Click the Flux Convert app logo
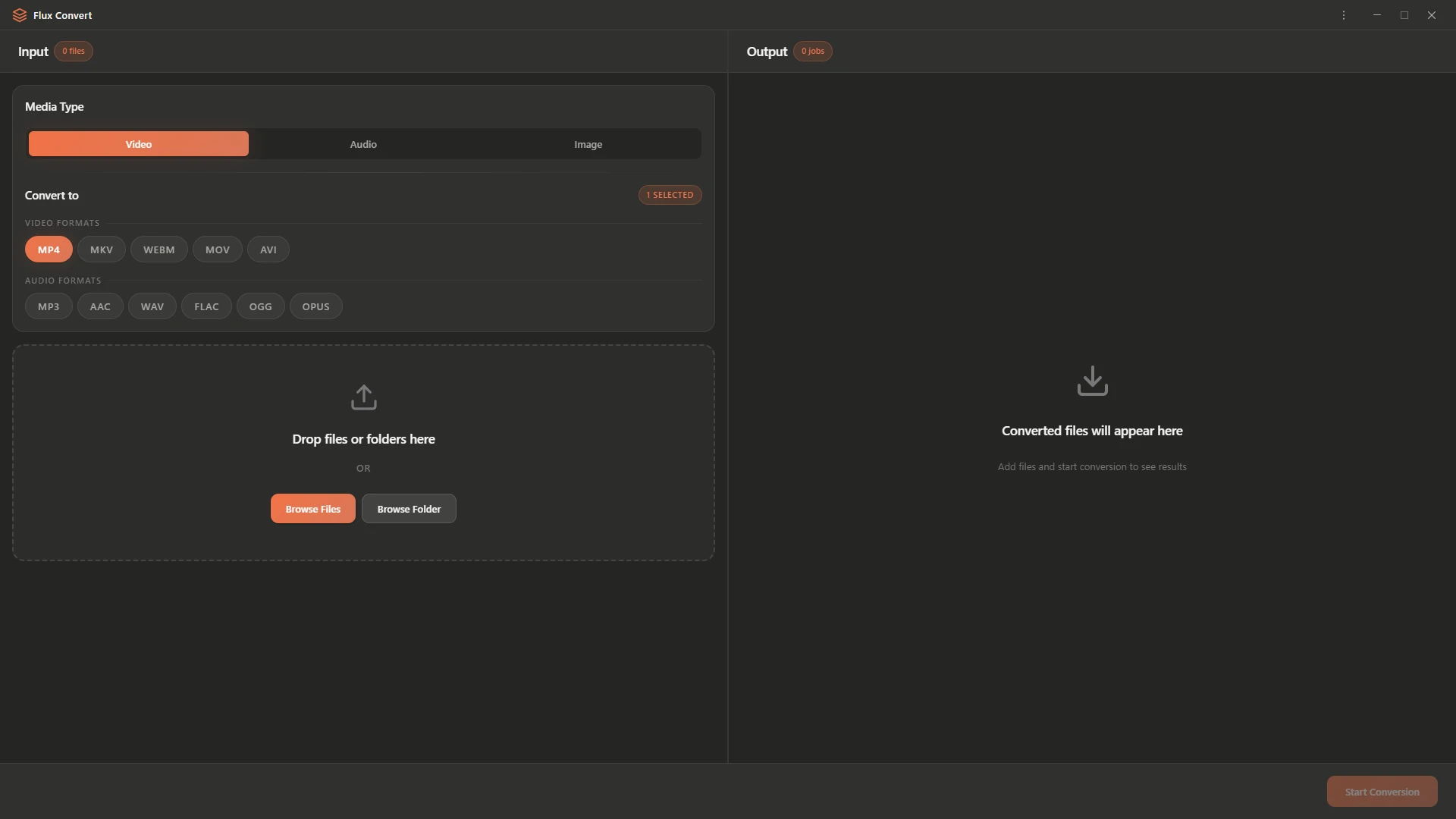The width and height of the screenshot is (1456, 819). coord(19,15)
